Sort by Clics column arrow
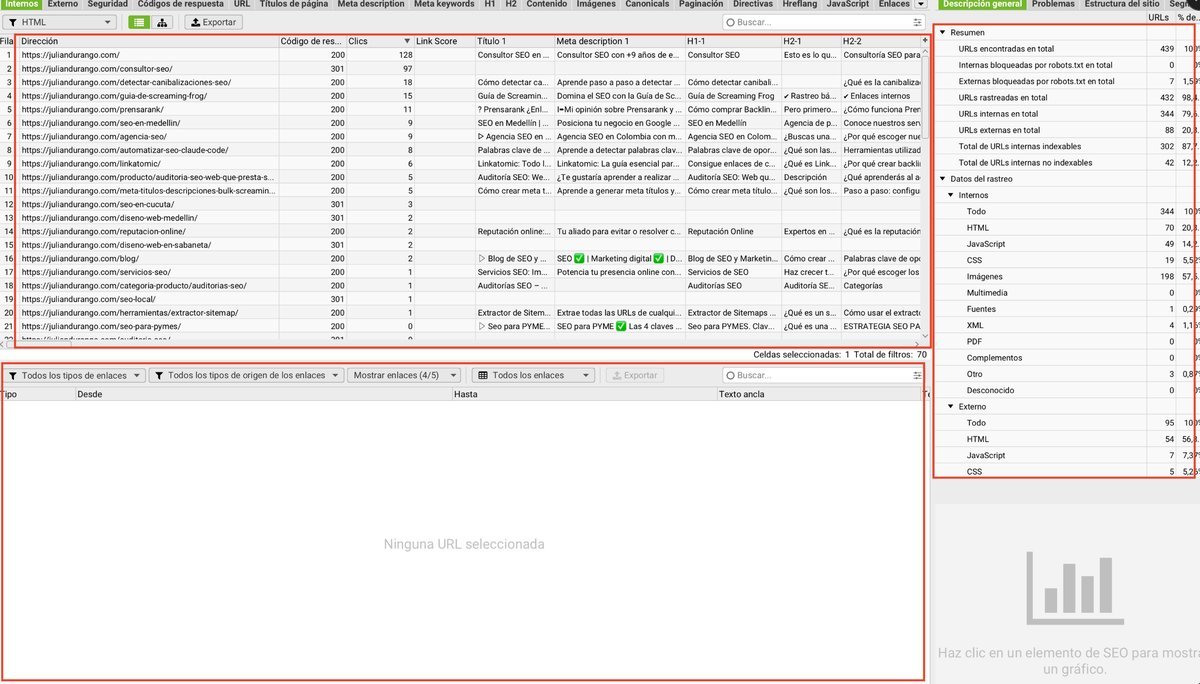 point(407,41)
